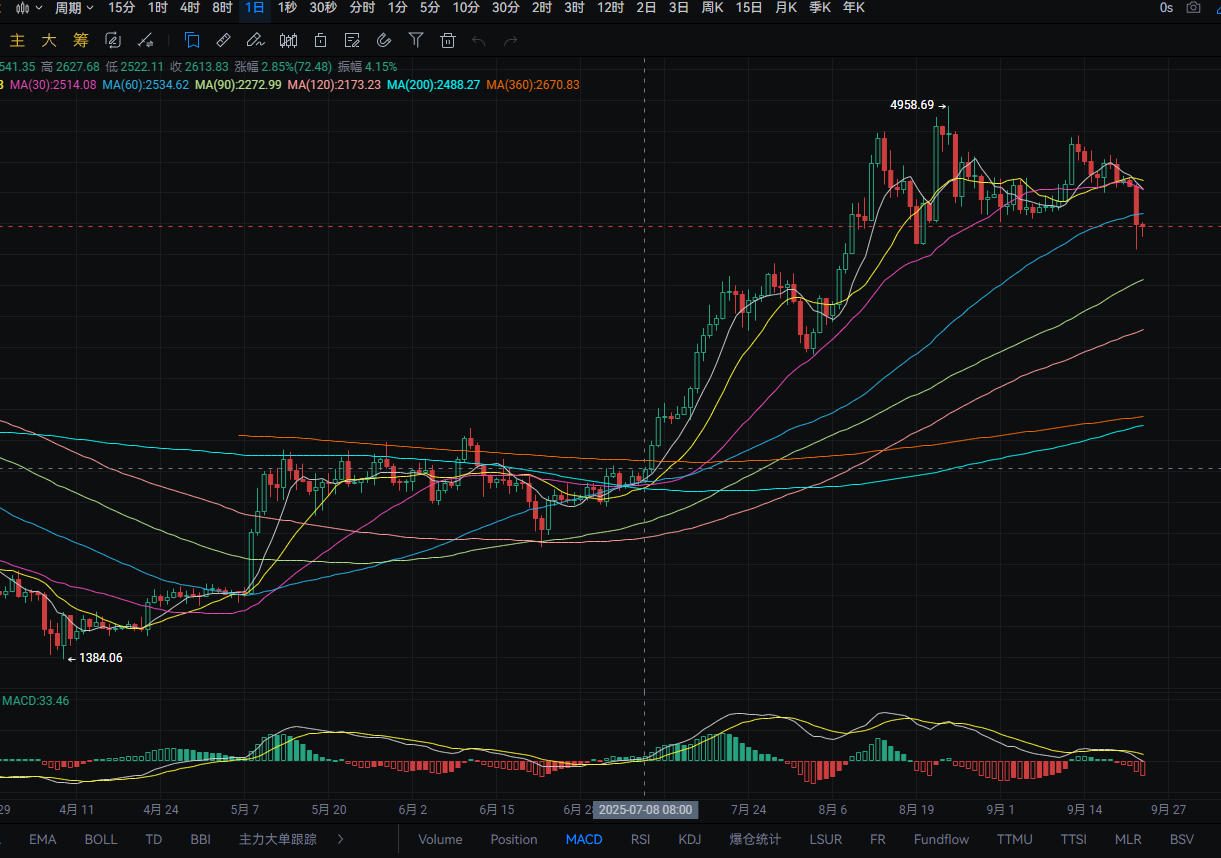Open the 周期 period dropdown
This screenshot has height=858, width=1221.
[x=74, y=8]
